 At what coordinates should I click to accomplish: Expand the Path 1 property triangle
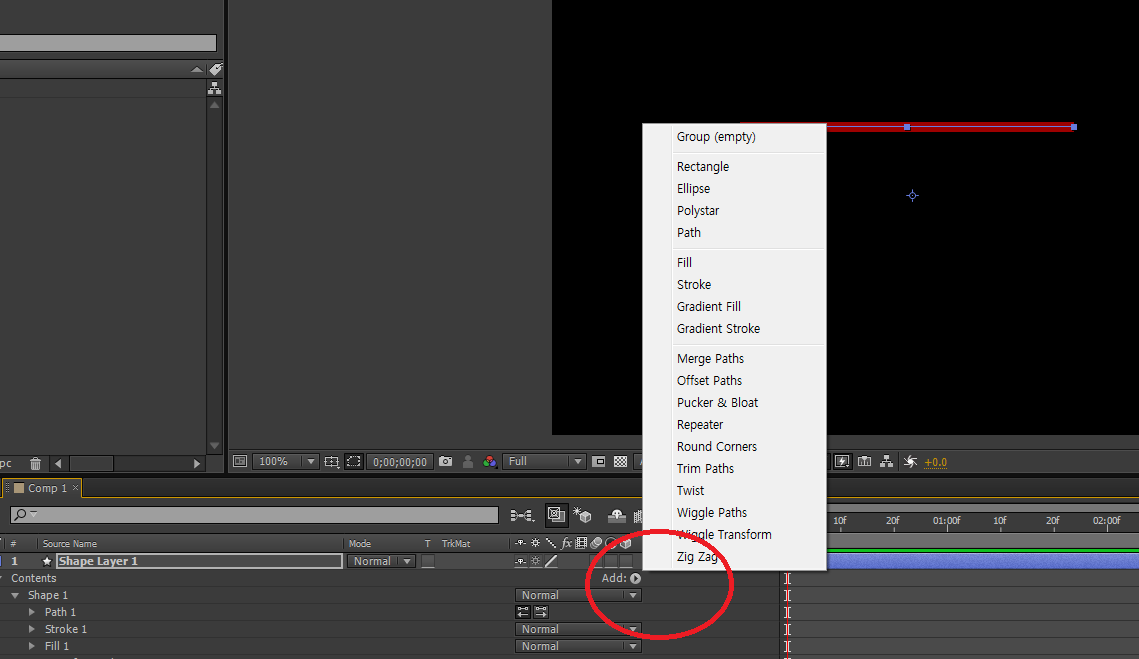[32, 612]
